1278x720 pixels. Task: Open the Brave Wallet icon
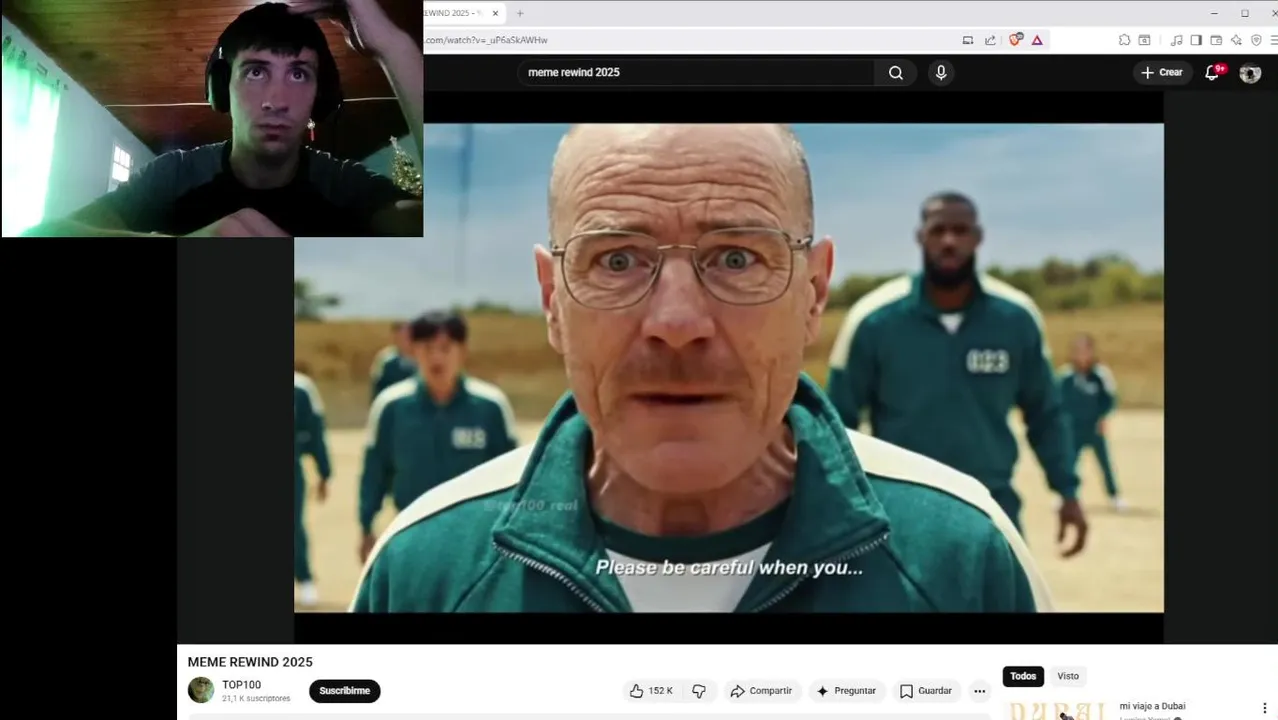coord(1216,40)
